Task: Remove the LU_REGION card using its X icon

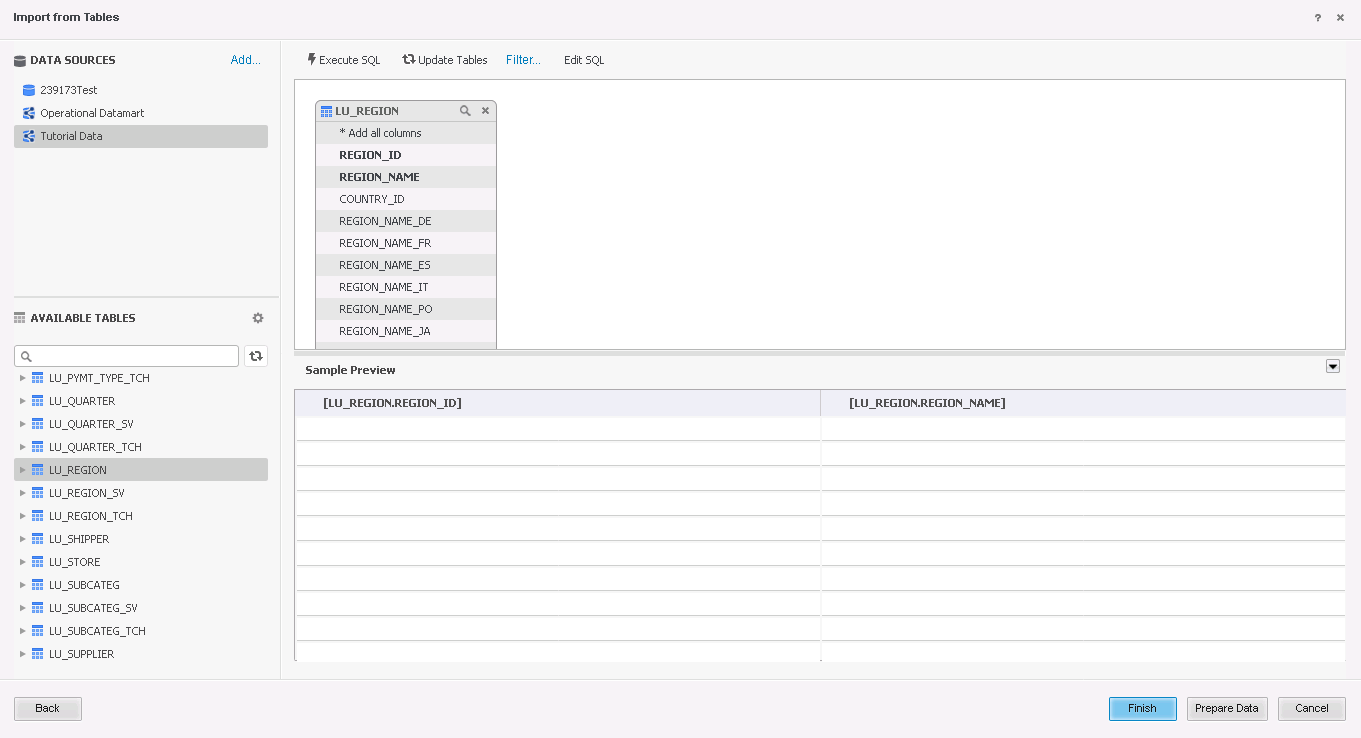Action: (x=485, y=111)
